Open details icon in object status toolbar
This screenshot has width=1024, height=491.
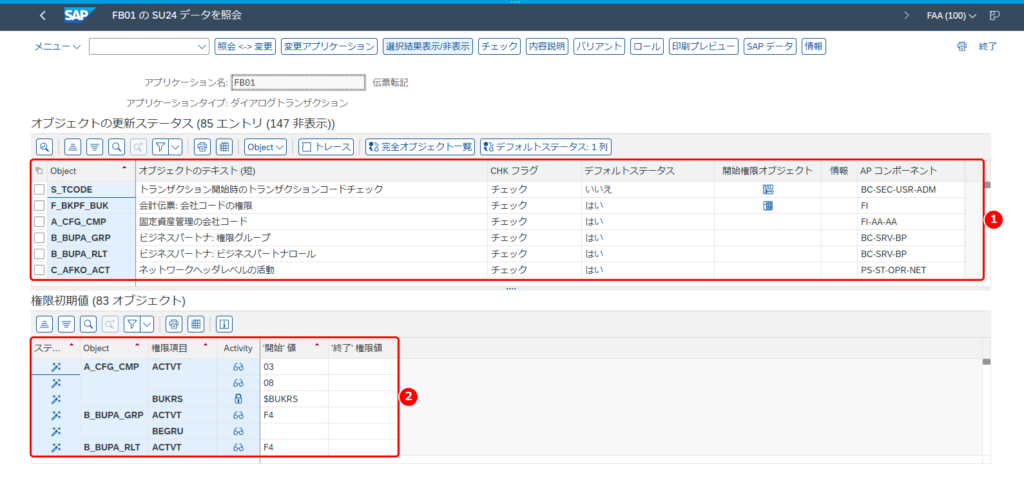tap(44, 147)
